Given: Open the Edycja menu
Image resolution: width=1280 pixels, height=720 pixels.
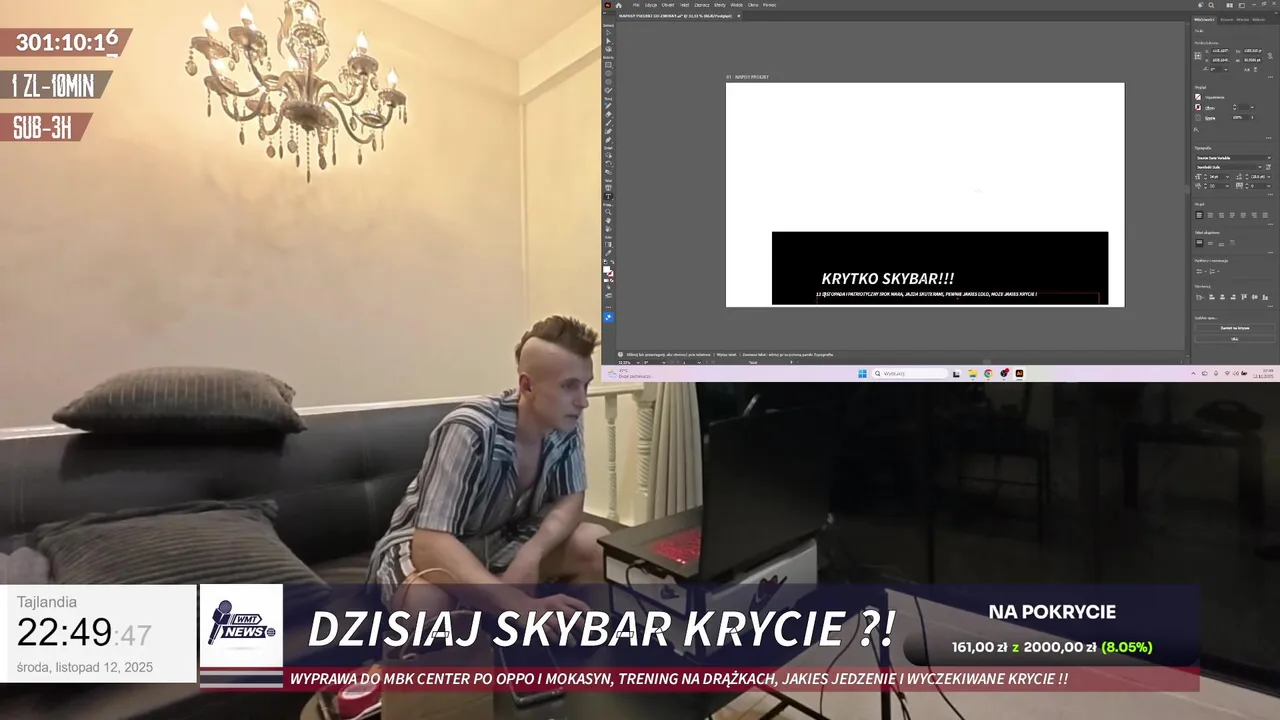Looking at the screenshot, I should (x=651, y=5).
